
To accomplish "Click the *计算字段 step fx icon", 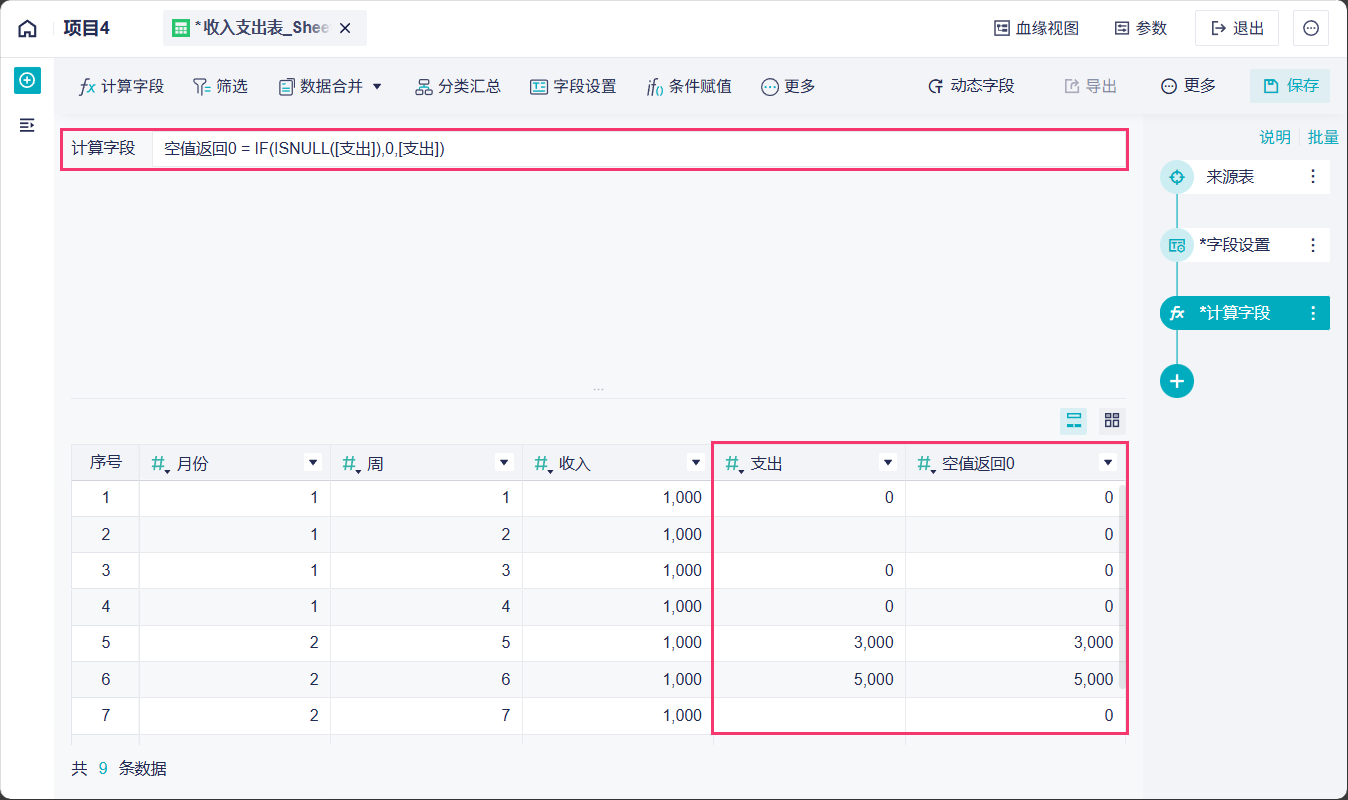I will pos(1177,313).
